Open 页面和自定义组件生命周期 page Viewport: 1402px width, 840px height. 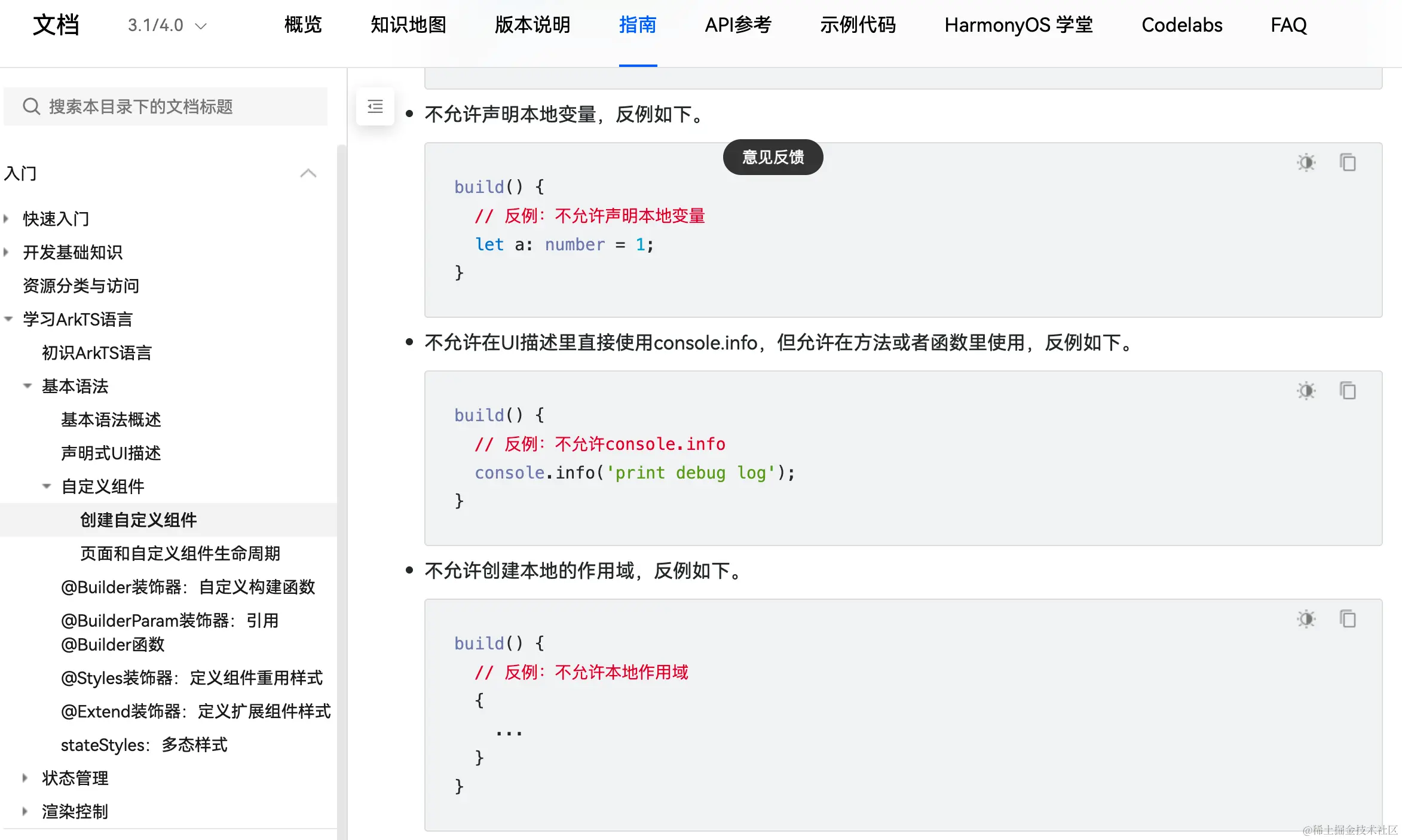180,553
